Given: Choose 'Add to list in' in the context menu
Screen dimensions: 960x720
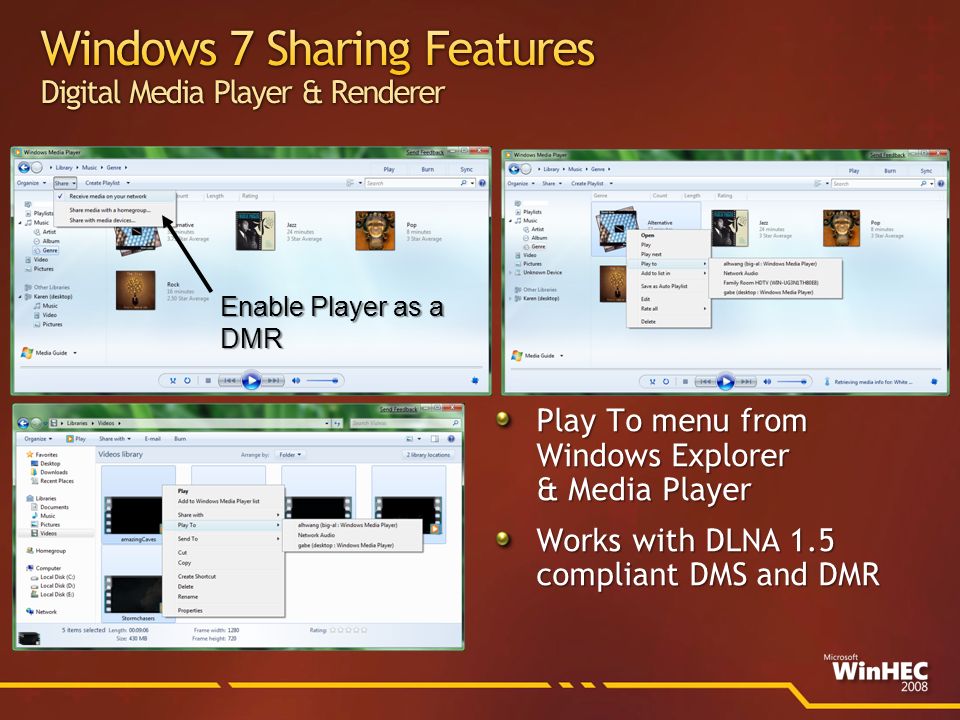Looking at the screenshot, I should pyautogui.click(x=668, y=273).
